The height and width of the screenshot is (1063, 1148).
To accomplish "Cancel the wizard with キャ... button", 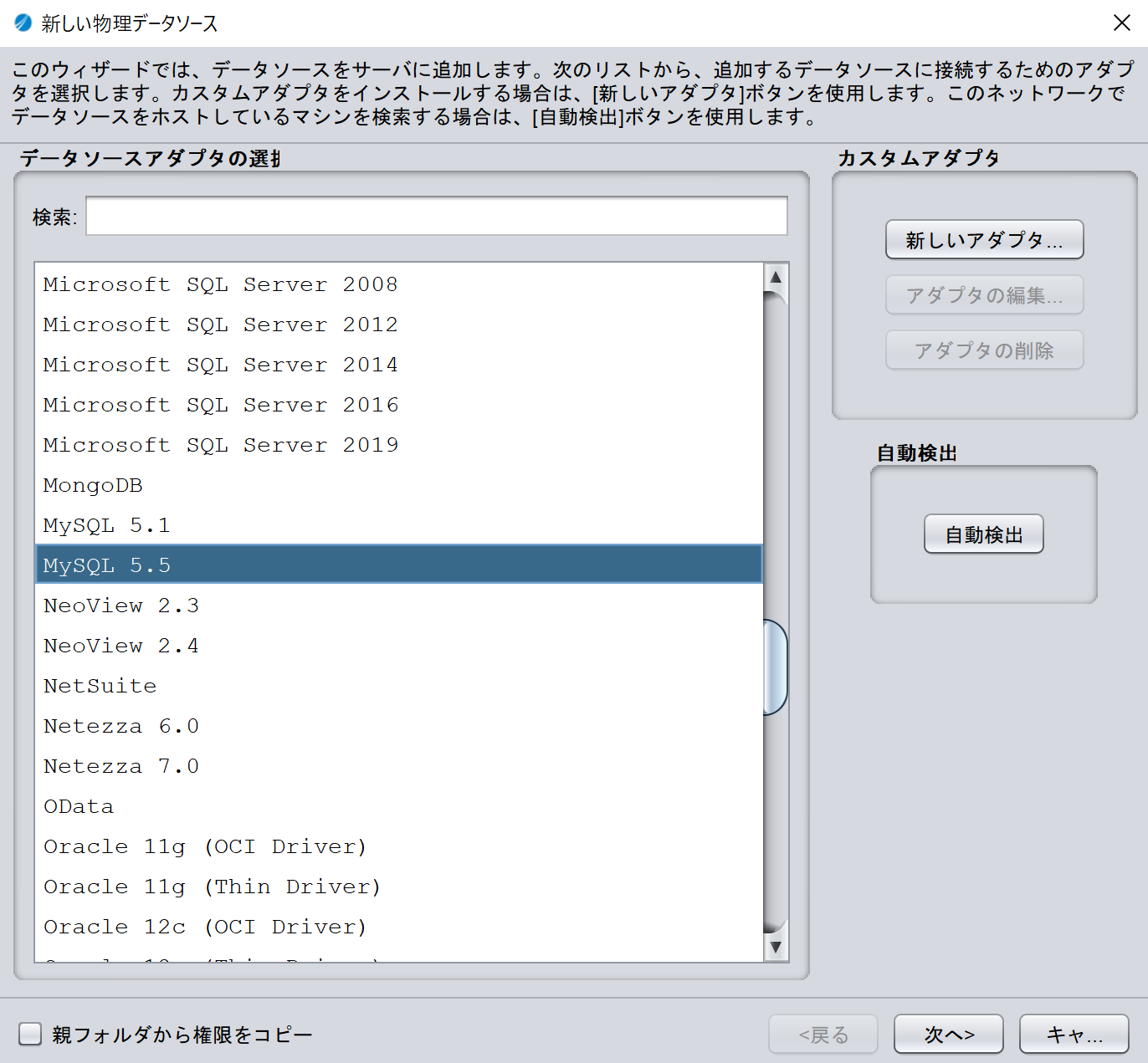I will click(x=1074, y=1035).
